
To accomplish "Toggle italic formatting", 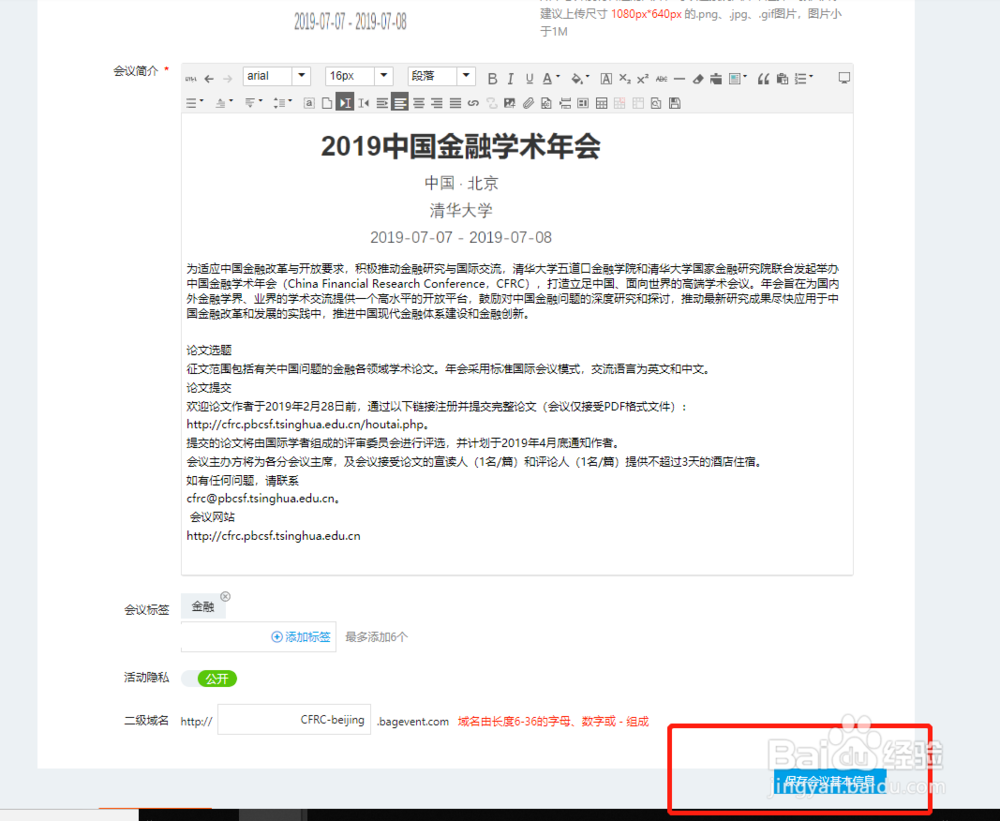I will pos(510,78).
